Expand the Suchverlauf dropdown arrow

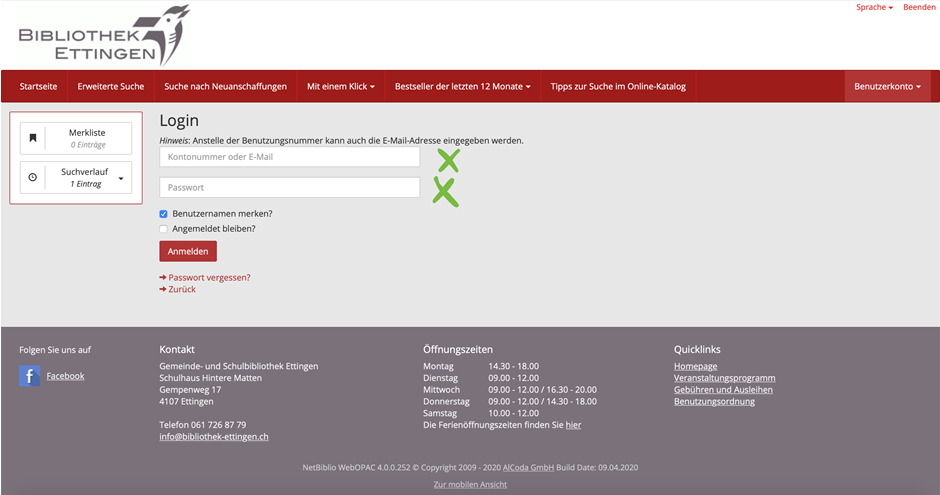click(x=121, y=178)
